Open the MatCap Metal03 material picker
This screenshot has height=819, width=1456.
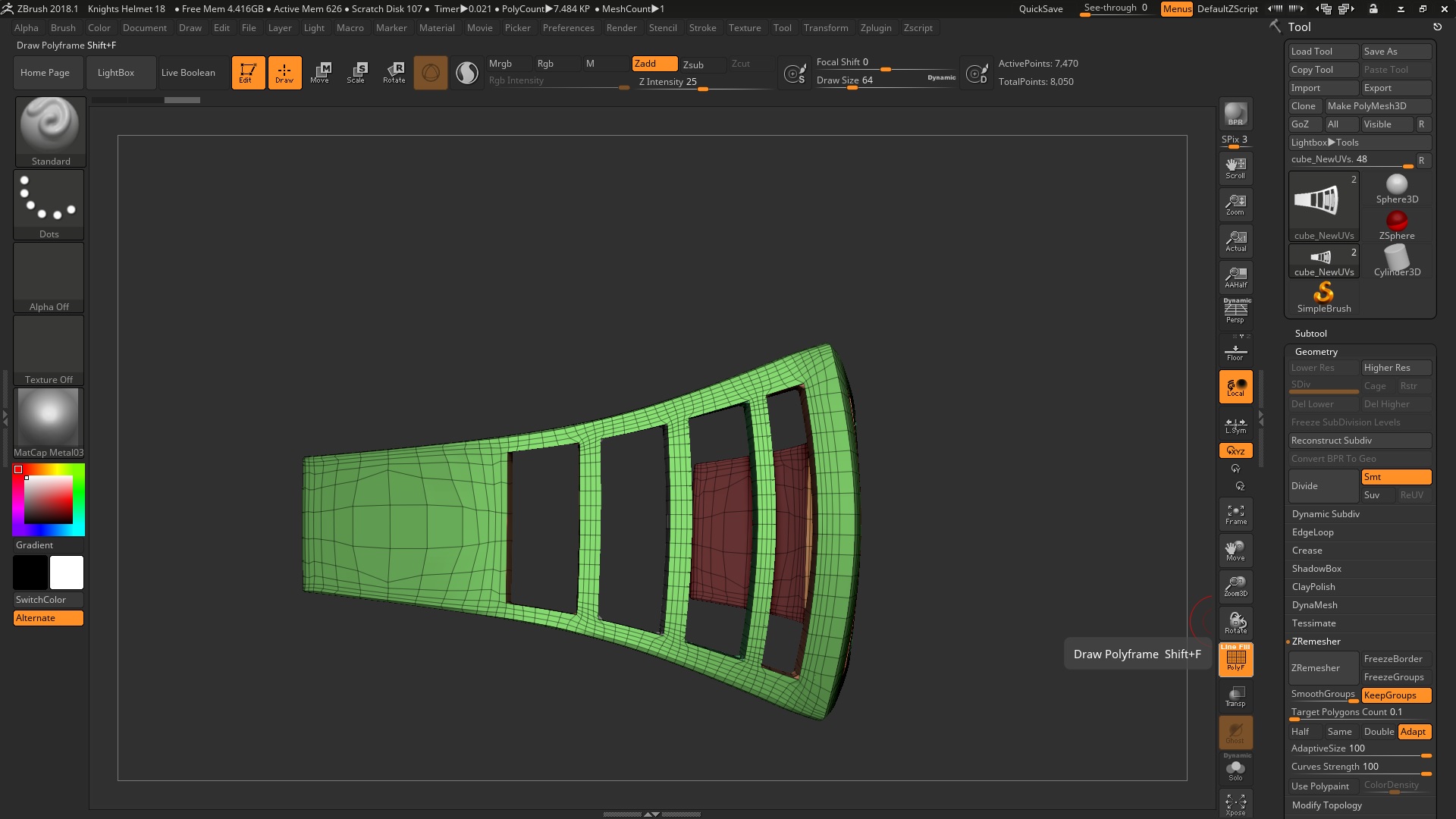pos(49,422)
